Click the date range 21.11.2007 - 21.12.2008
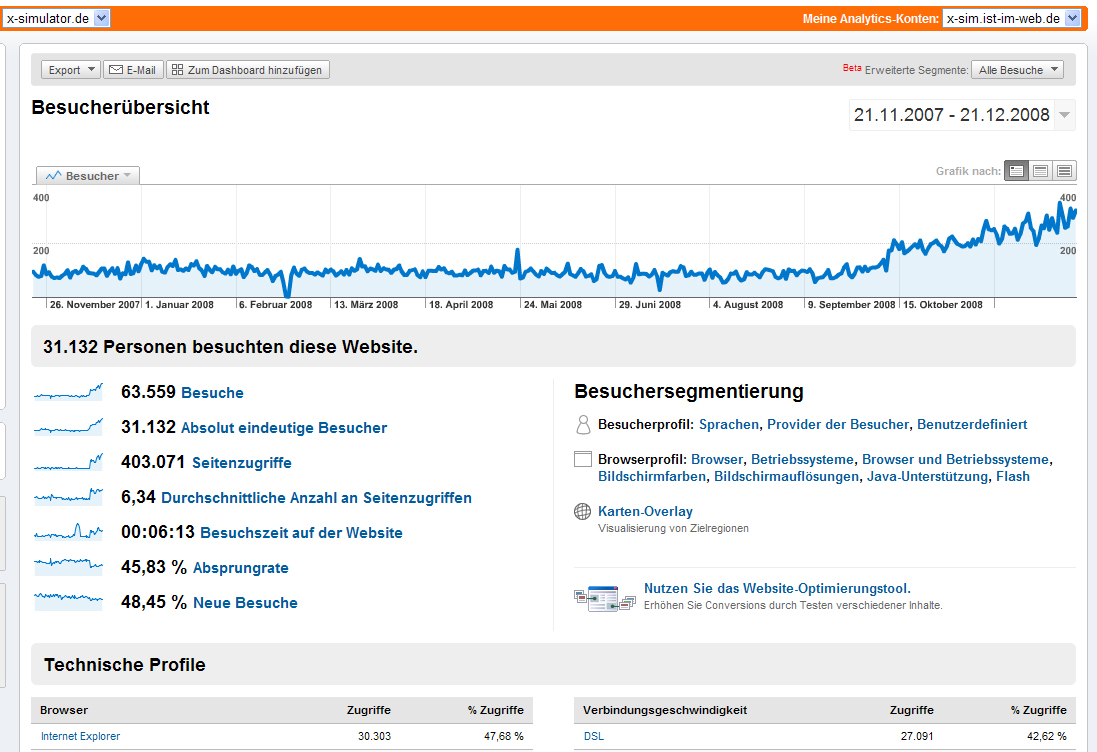 951,115
